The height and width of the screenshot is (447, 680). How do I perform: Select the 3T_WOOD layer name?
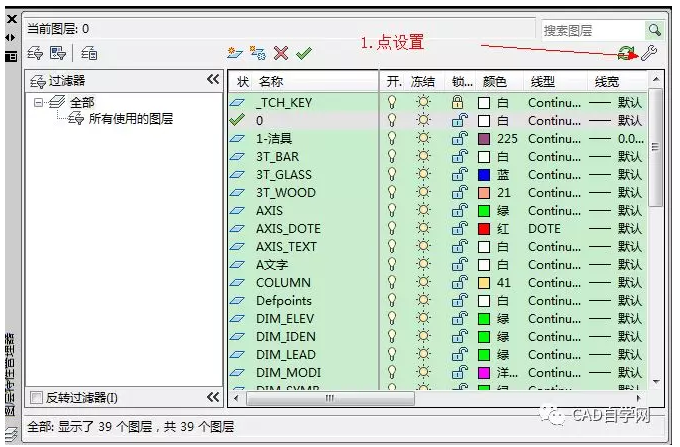(286, 193)
